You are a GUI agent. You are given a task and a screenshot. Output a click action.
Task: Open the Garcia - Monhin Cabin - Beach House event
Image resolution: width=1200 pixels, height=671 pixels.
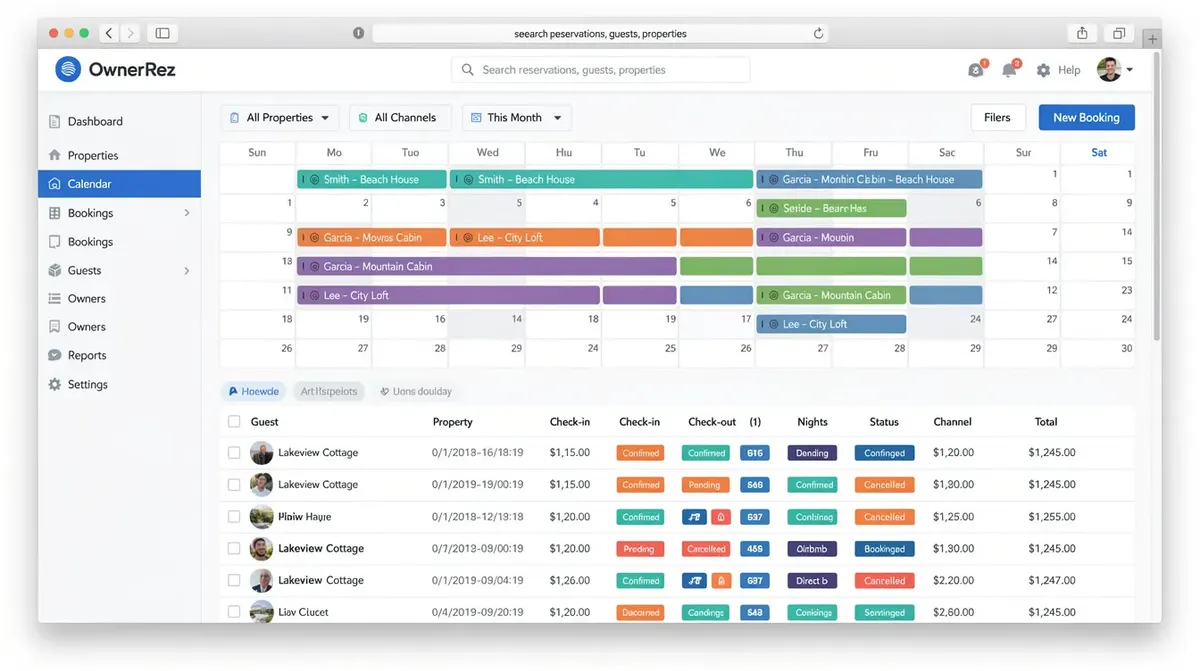tap(869, 180)
